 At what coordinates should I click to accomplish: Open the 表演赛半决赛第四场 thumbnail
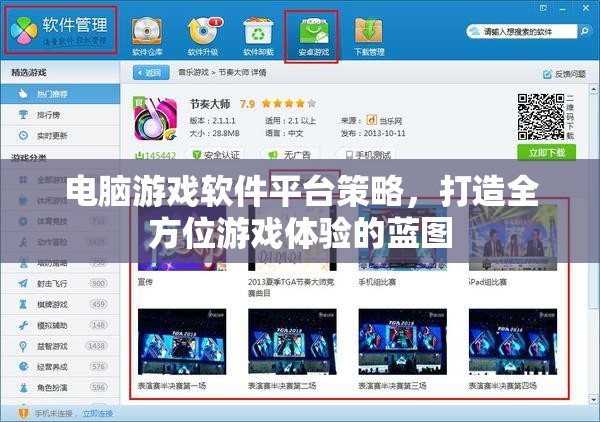[513, 342]
